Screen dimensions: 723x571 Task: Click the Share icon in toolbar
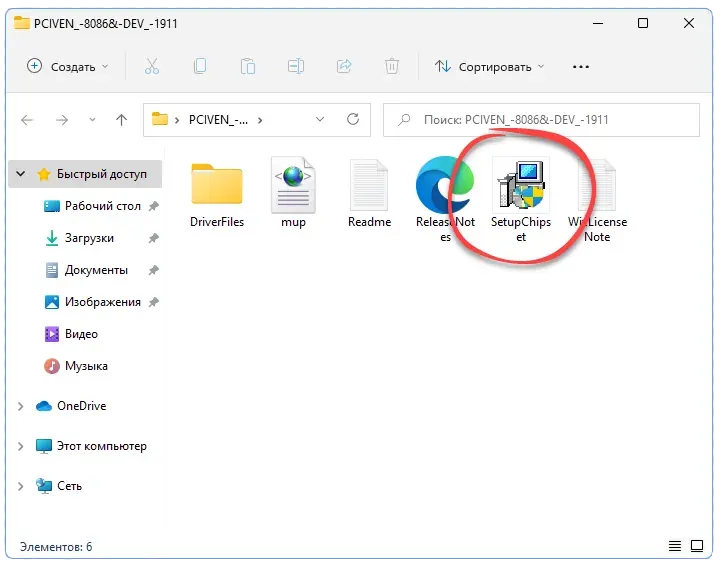344,66
